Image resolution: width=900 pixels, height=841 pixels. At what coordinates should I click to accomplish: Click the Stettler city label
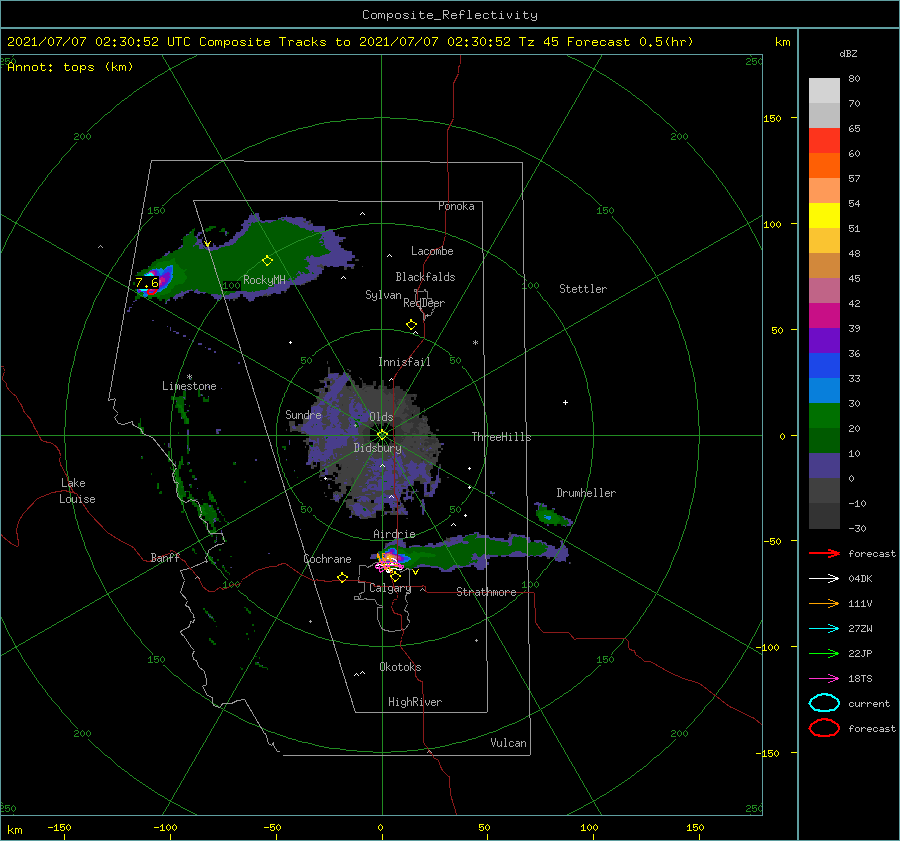coord(583,289)
